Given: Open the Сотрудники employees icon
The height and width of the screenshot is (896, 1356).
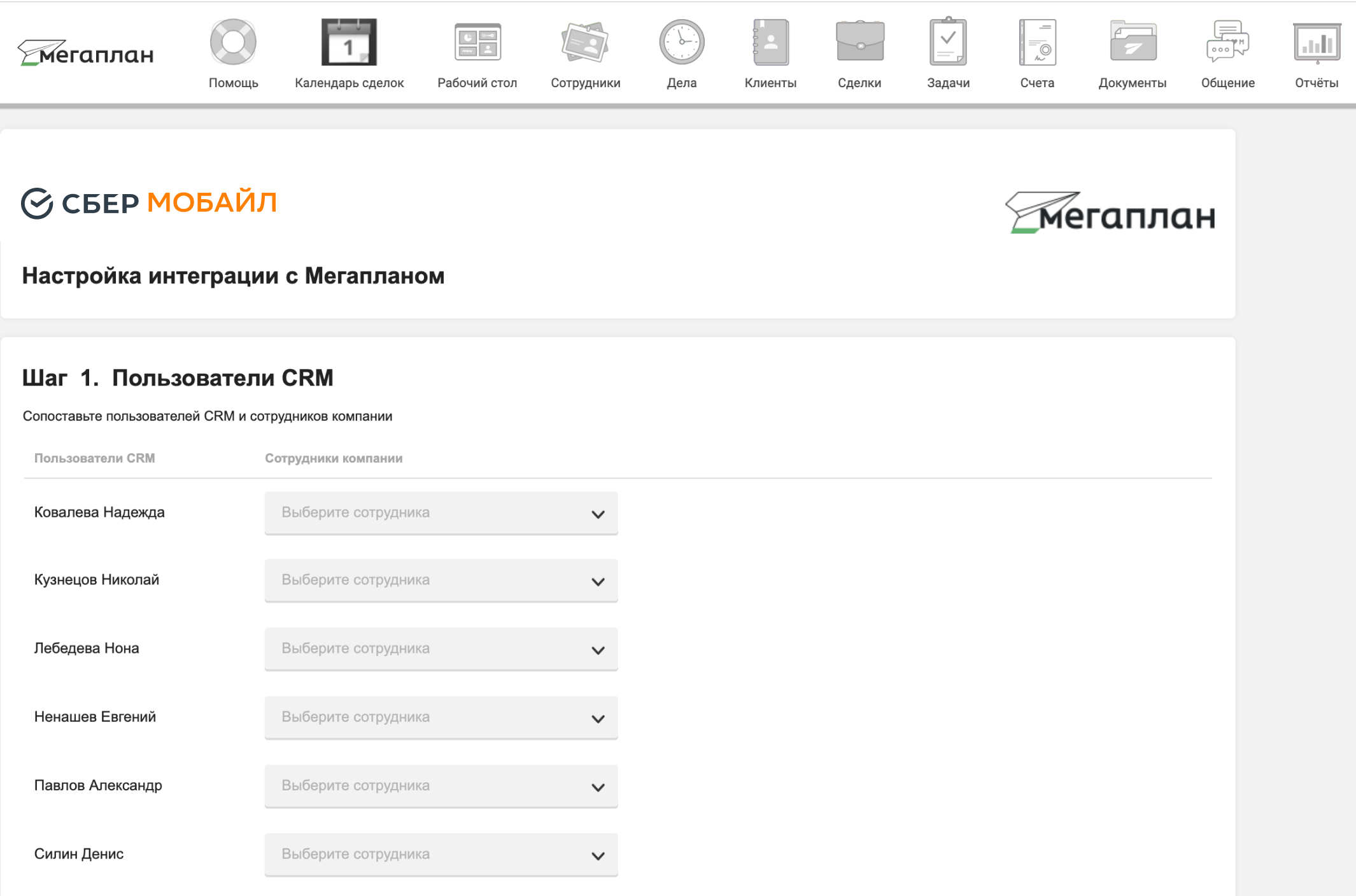Looking at the screenshot, I should point(585,43).
